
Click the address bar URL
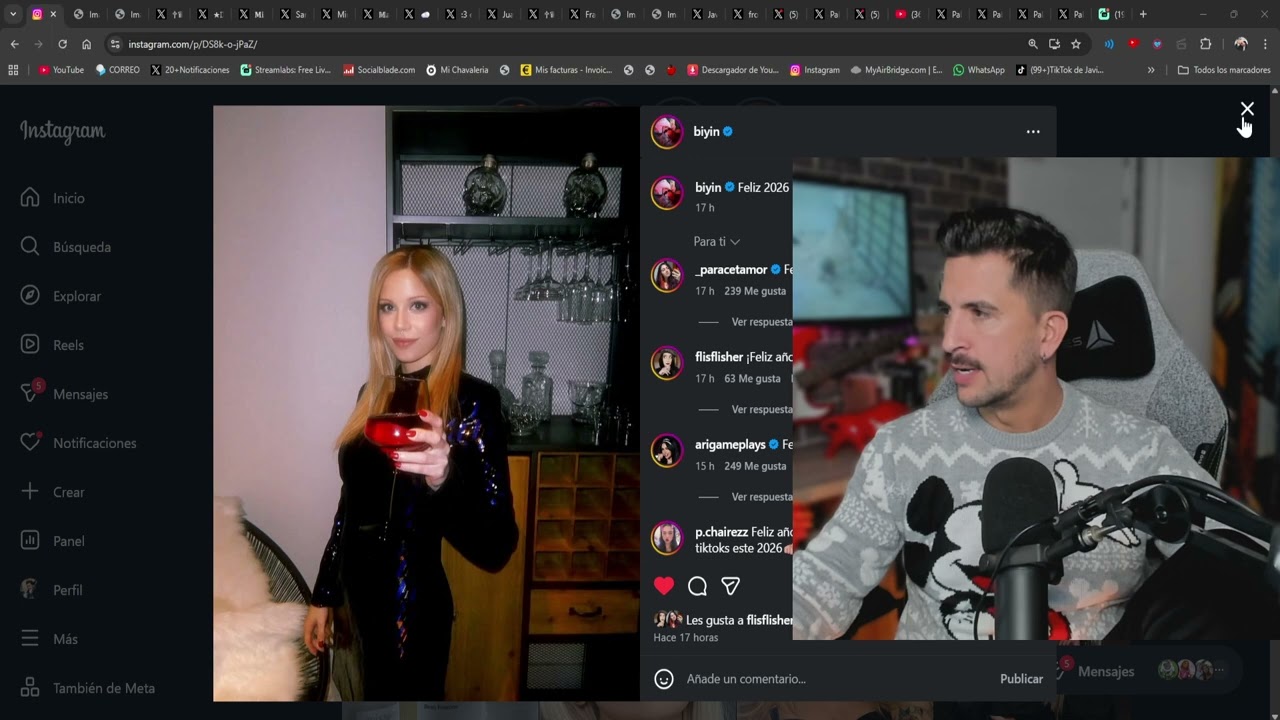192,44
